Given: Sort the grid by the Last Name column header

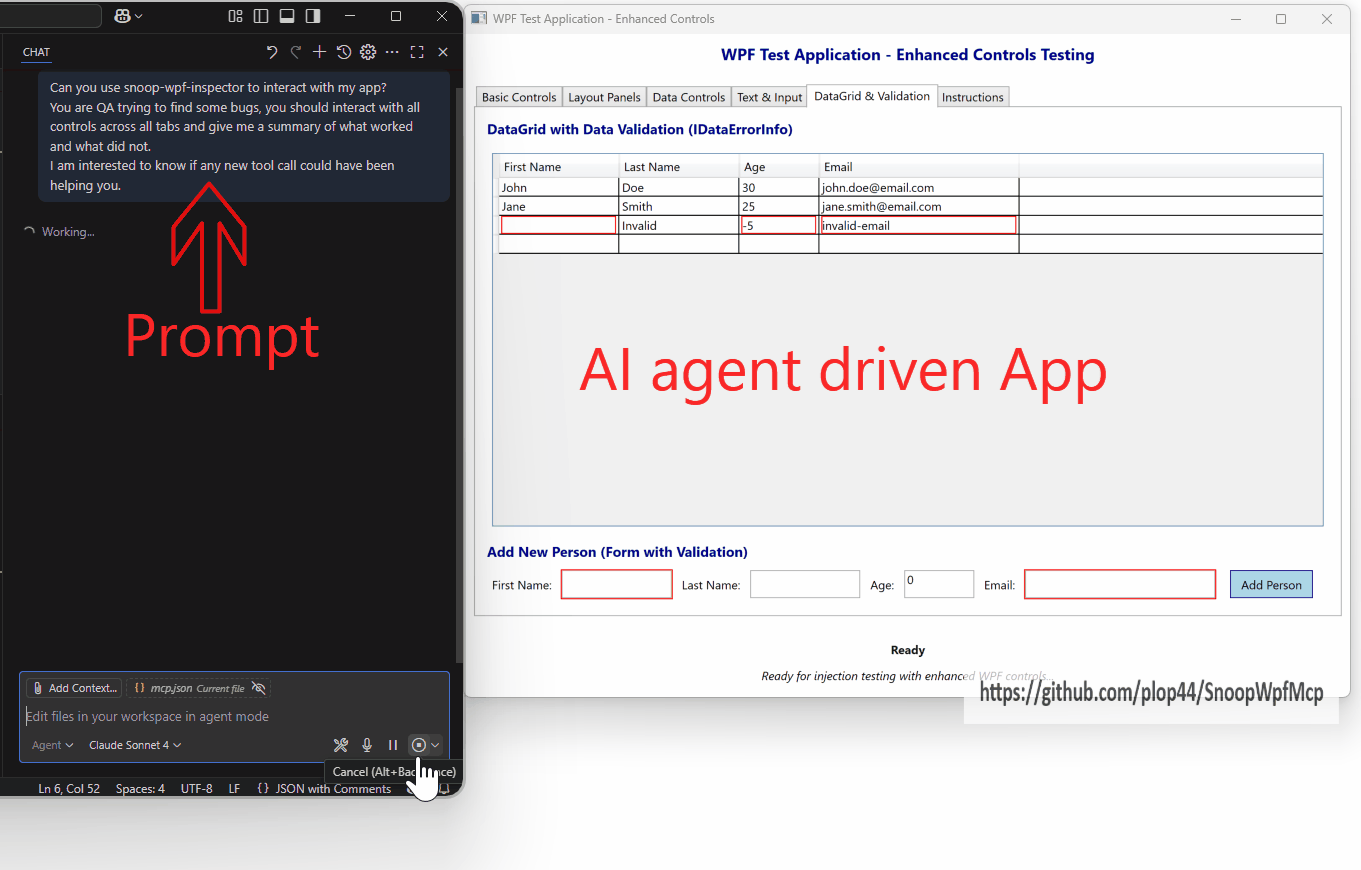Looking at the screenshot, I should pyautogui.click(x=678, y=167).
